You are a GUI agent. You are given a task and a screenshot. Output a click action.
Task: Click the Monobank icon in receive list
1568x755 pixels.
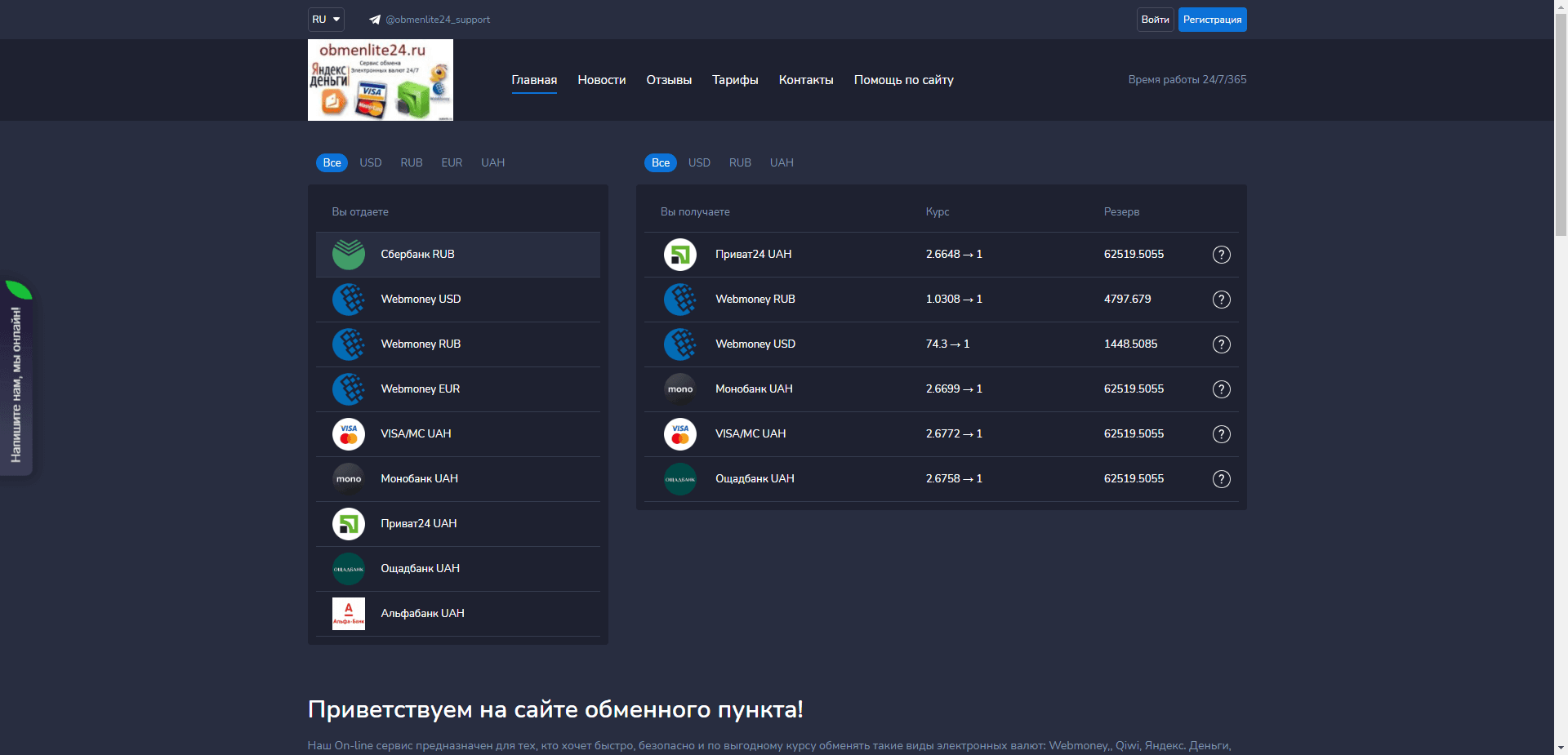pyautogui.click(x=679, y=389)
